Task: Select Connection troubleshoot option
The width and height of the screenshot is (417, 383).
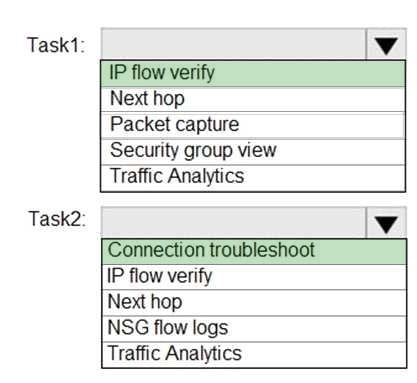Action: (x=254, y=251)
